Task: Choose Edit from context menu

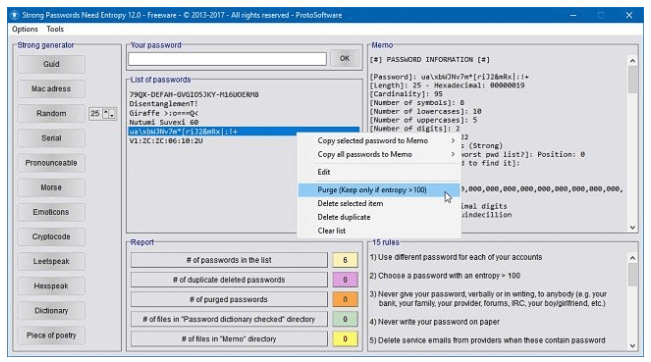Action: point(379,172)
